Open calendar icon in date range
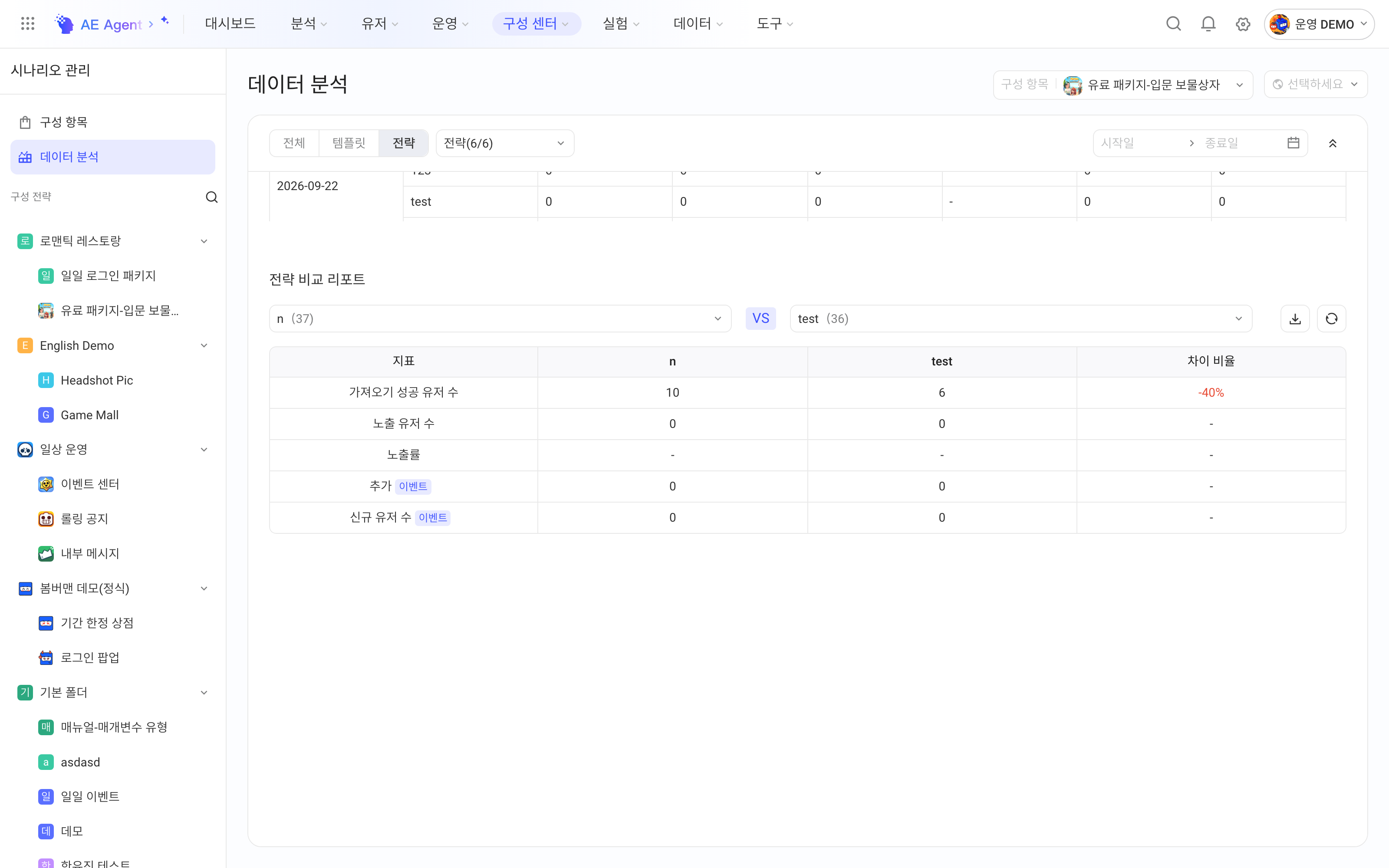 [x=1293, y=142]
